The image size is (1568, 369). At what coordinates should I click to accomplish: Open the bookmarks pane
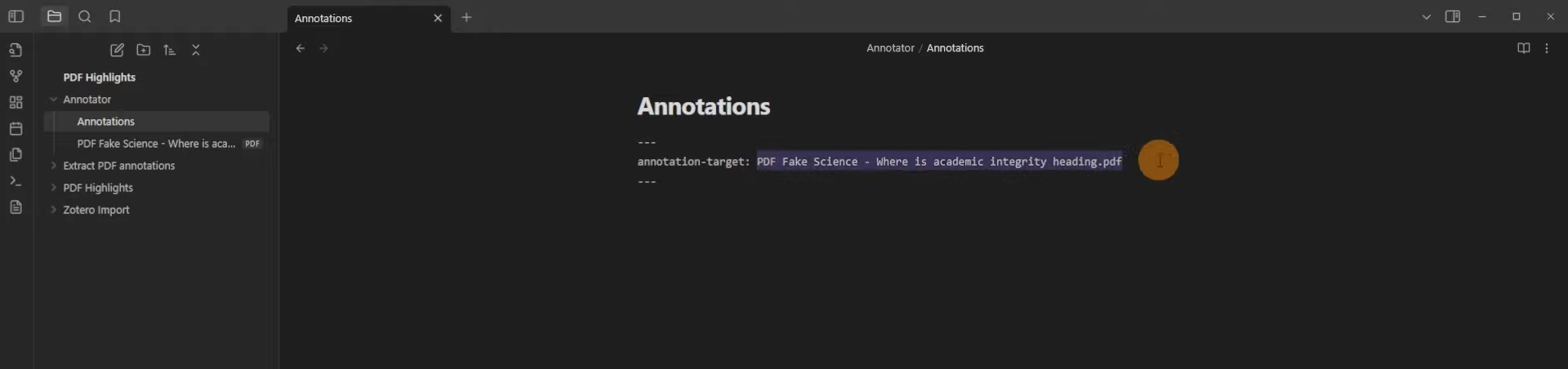[x=115, y=16]
